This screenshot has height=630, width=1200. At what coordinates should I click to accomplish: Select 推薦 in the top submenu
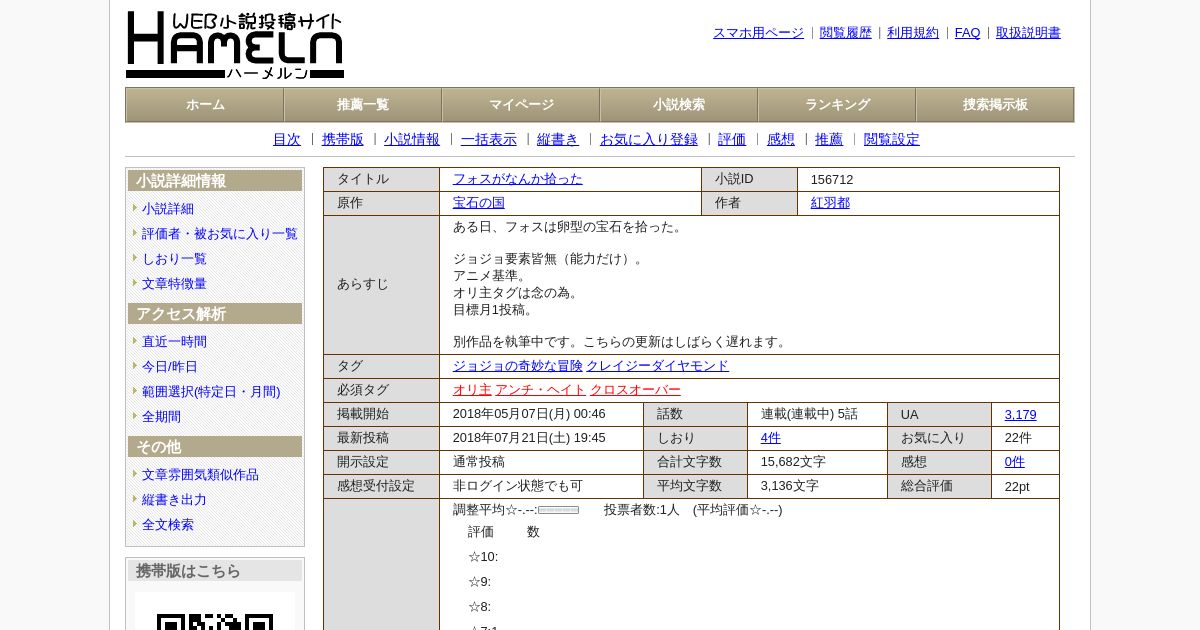(x=829, y=140)
